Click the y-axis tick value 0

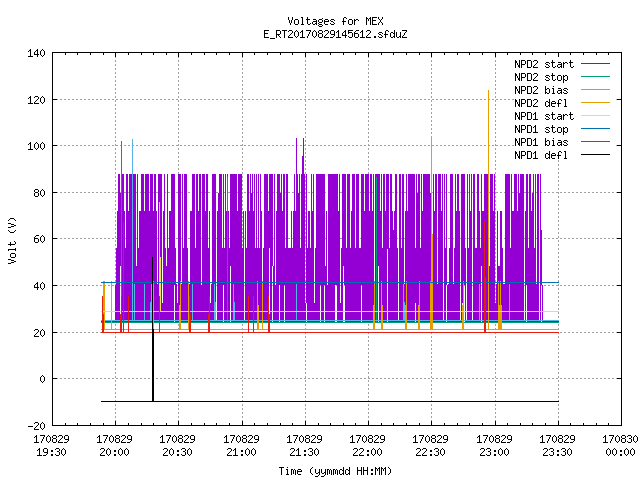(x=42, y=379)
